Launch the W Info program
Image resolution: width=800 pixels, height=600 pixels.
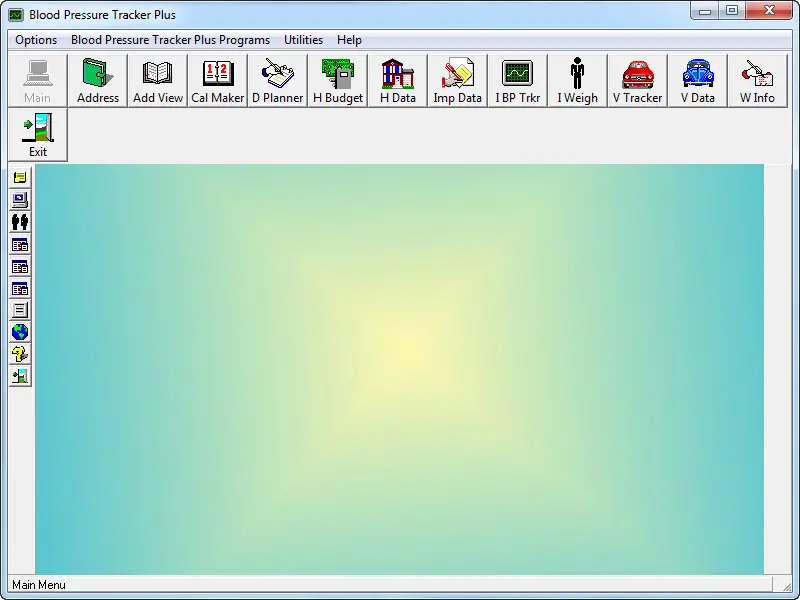pyautogui.click(x=758, y=81)
